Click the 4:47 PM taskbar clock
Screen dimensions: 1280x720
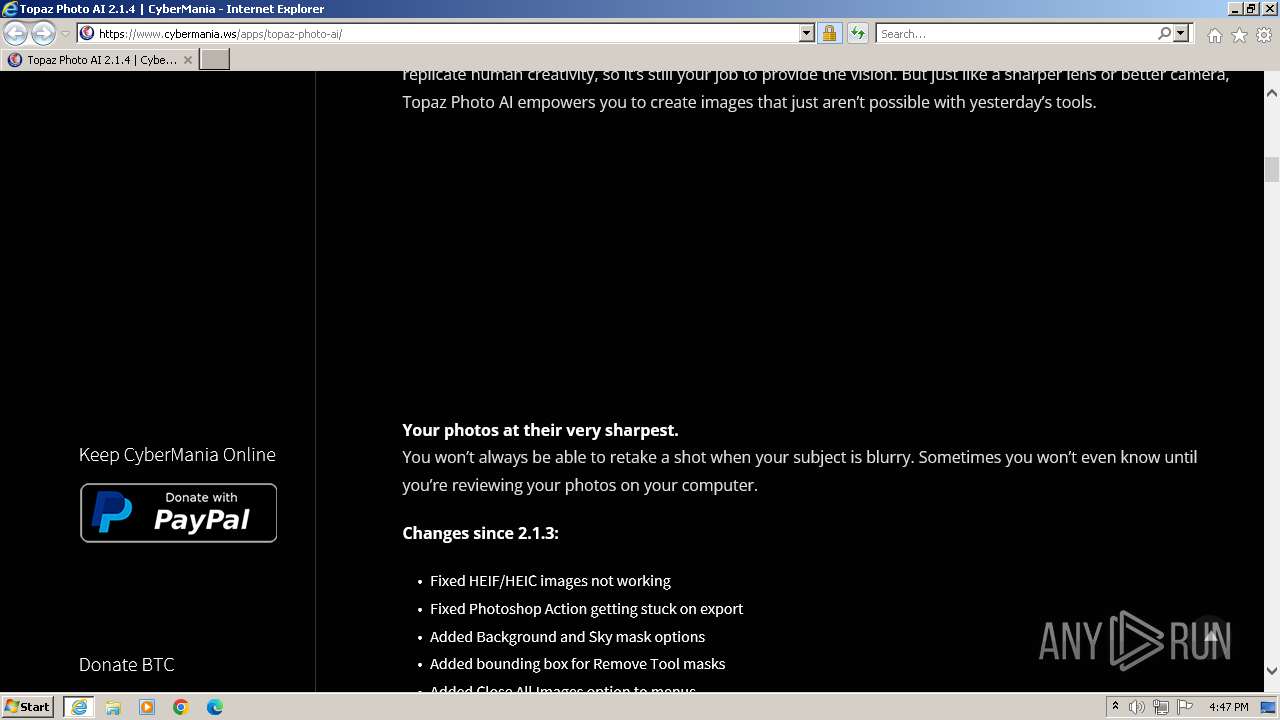[x=1228, y=707]
